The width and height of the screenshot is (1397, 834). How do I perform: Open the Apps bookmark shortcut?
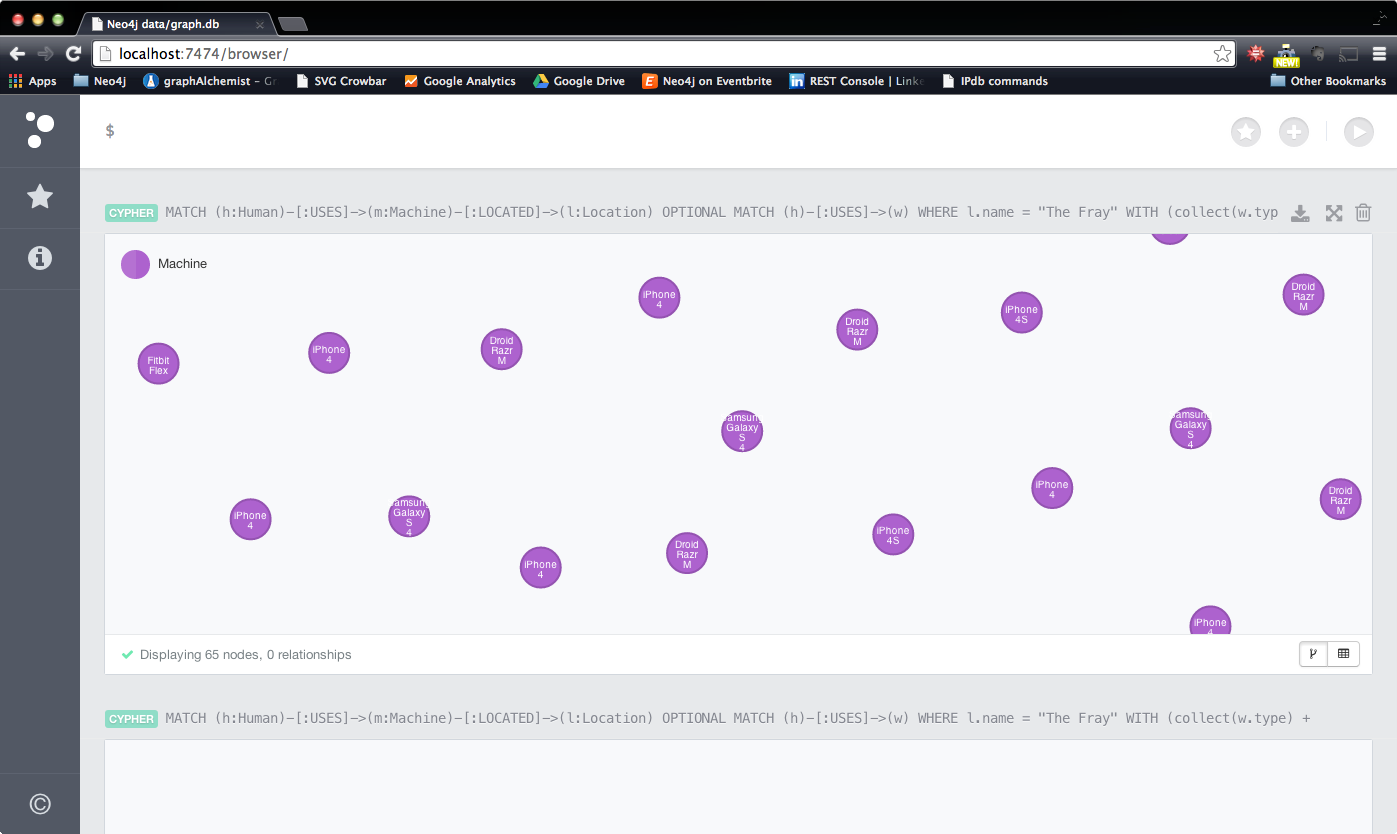coord(33,81)
